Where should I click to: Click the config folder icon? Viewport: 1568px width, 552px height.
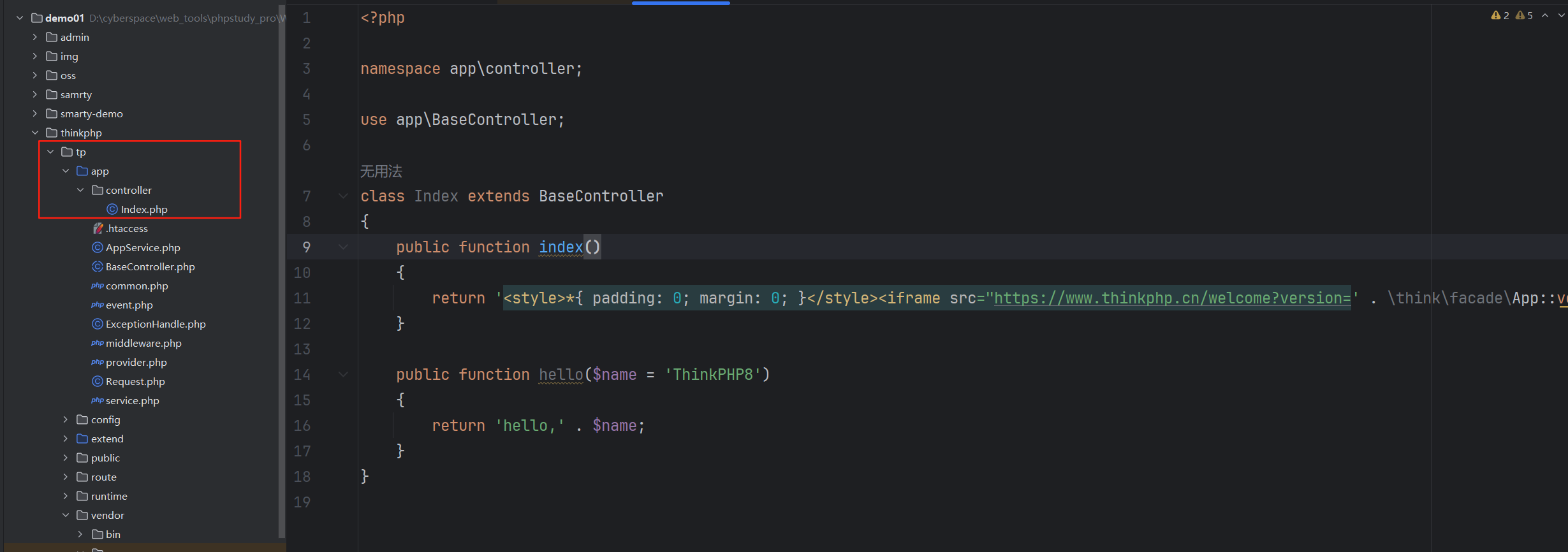[82, 419]
